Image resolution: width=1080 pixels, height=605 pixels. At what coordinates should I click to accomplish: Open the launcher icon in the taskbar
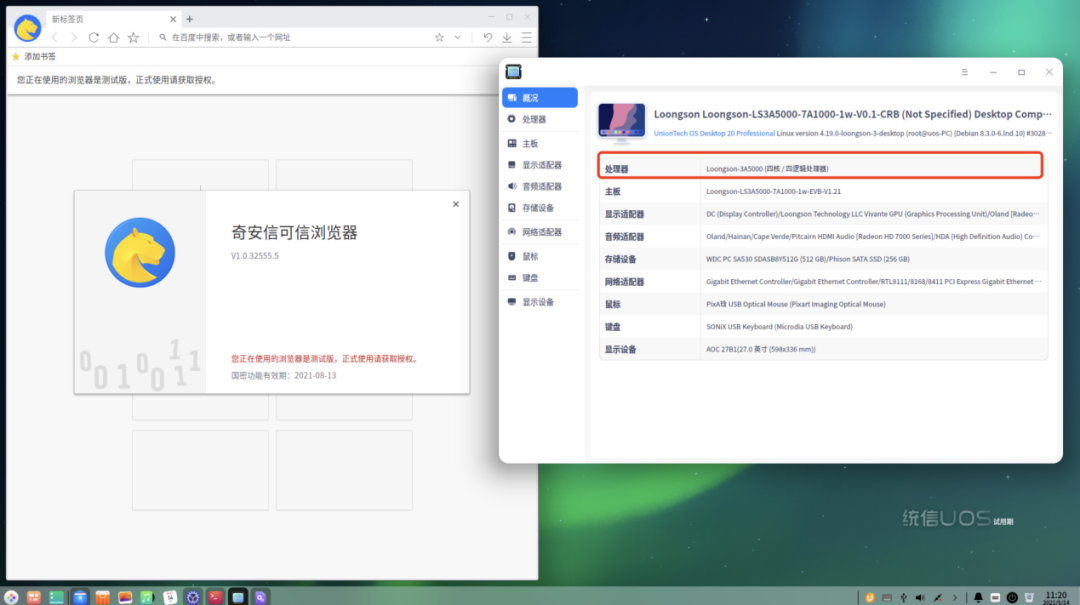pos(11,597)
